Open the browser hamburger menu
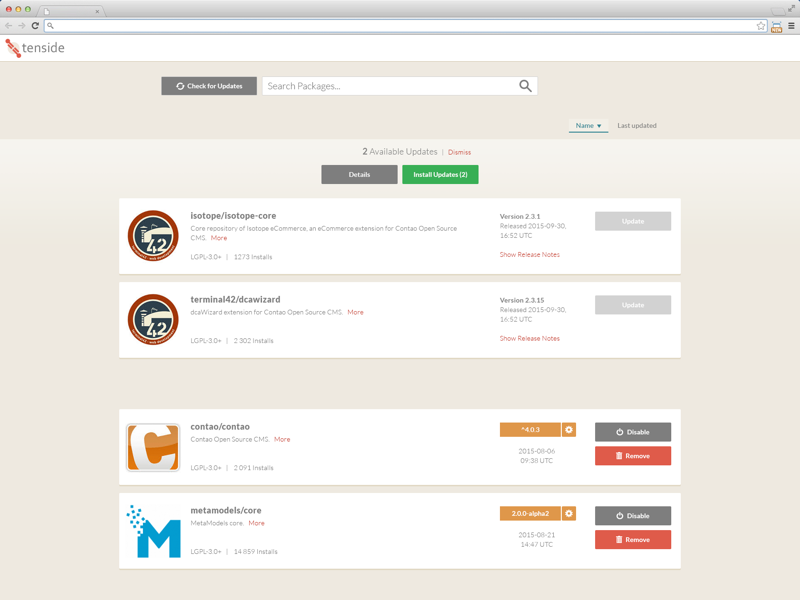 pos(791,26)
